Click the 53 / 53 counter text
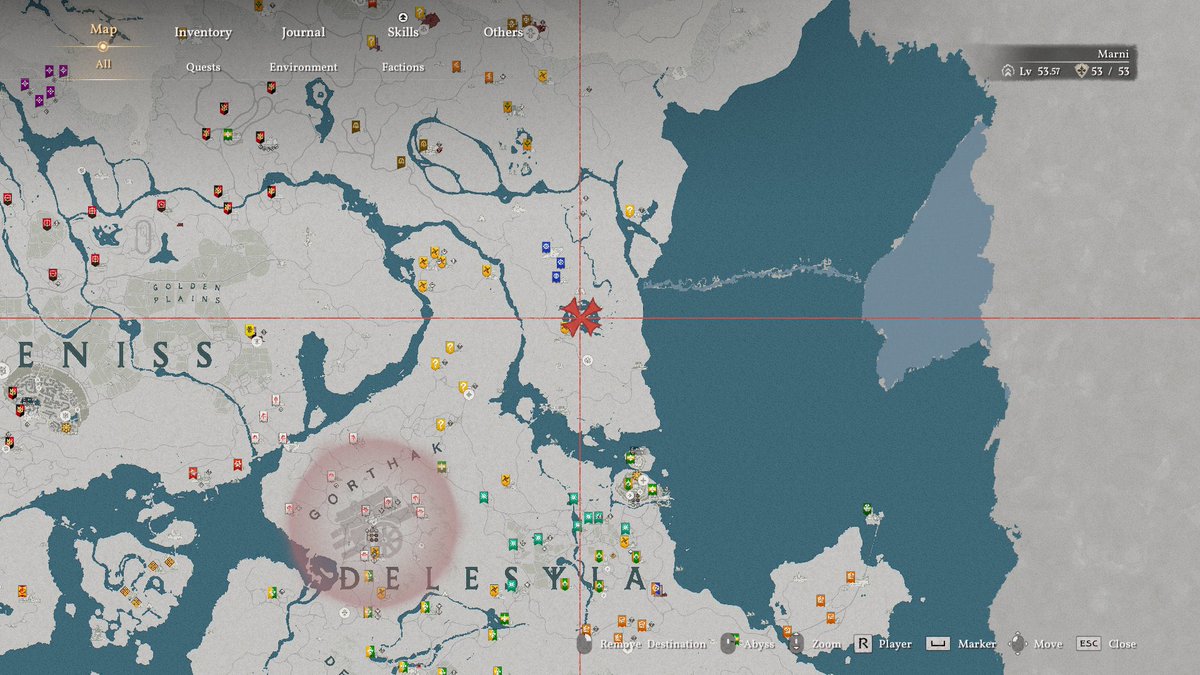The image size is (1200, 675). [x=1110, y=71]
